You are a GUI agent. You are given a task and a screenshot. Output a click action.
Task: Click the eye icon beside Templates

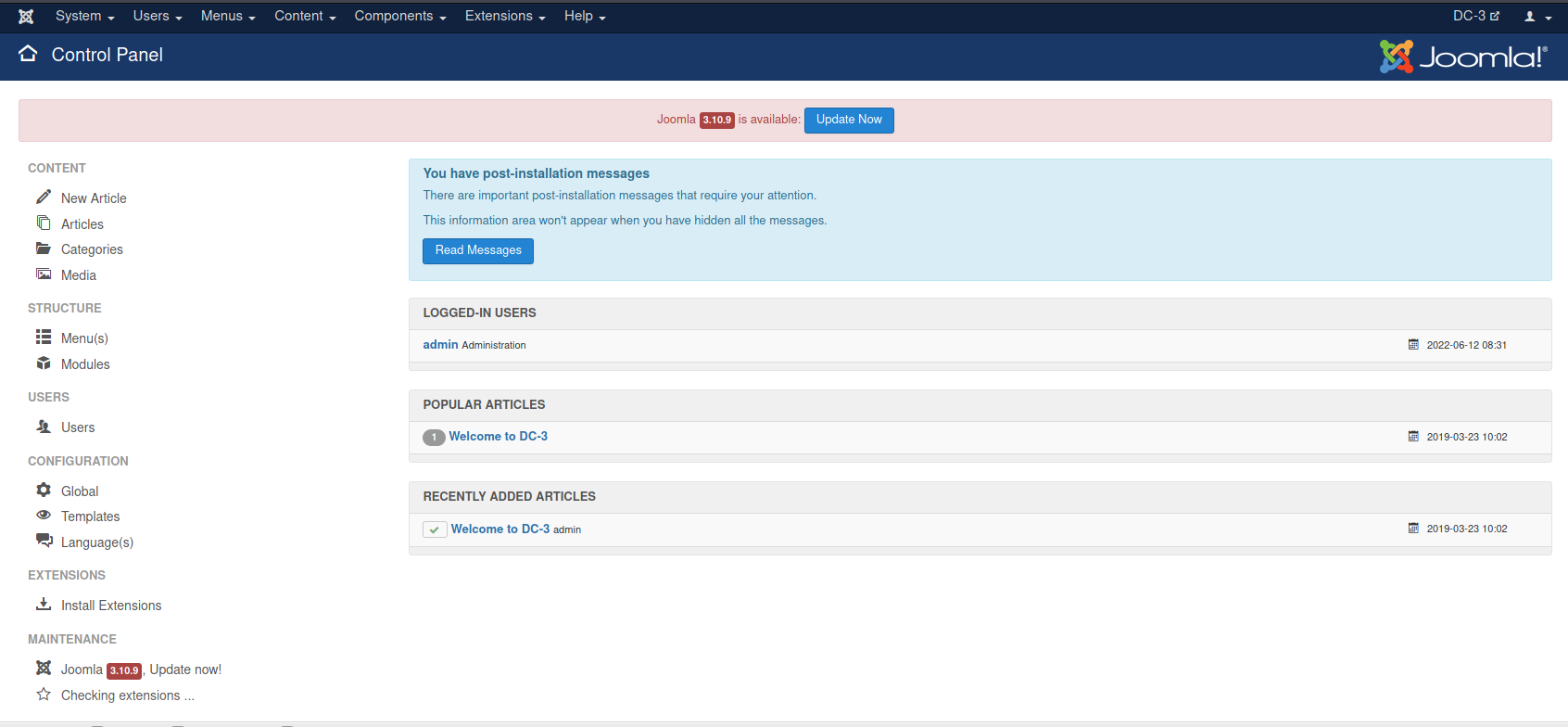coord(44,515)
